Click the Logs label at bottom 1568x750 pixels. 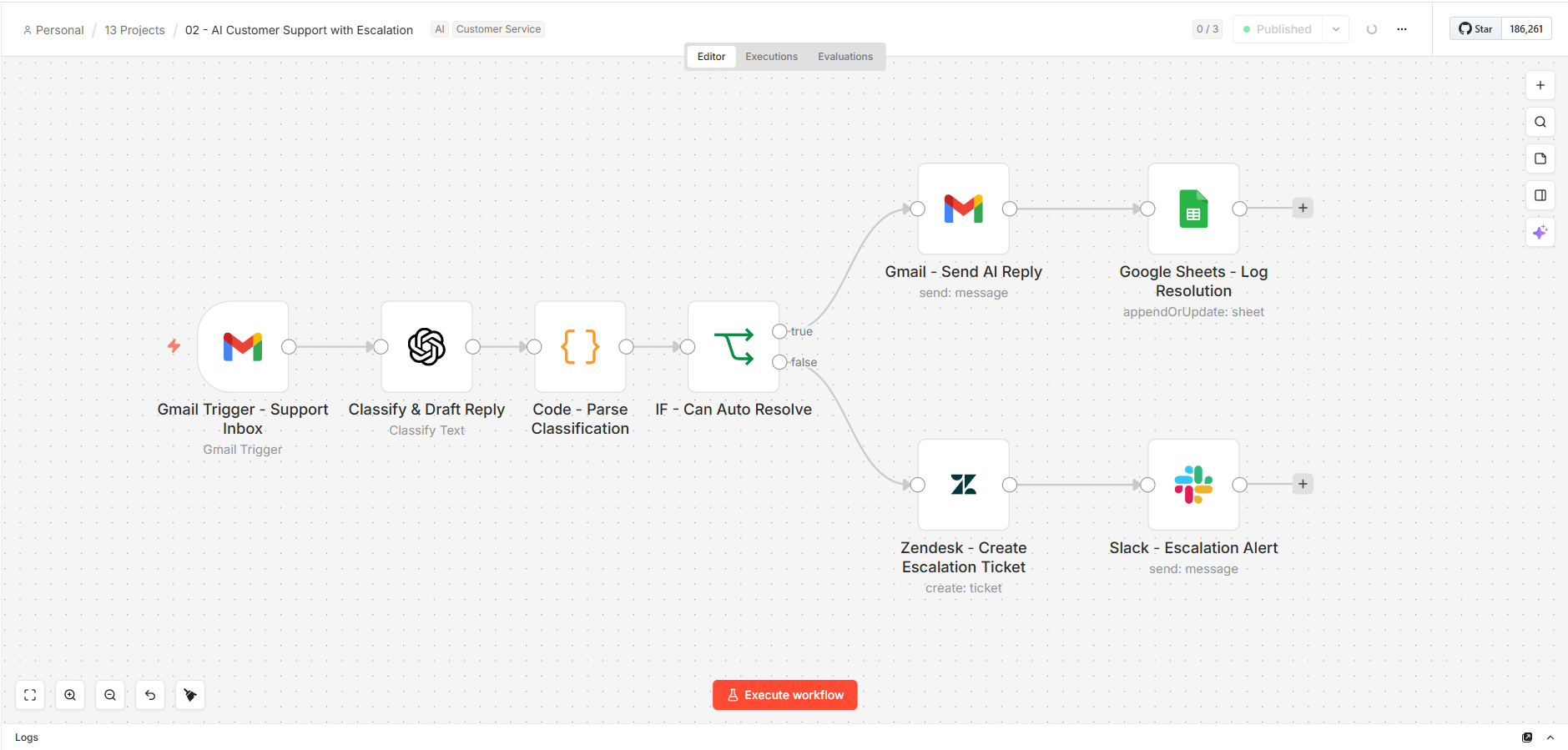(x=27, y=737)
